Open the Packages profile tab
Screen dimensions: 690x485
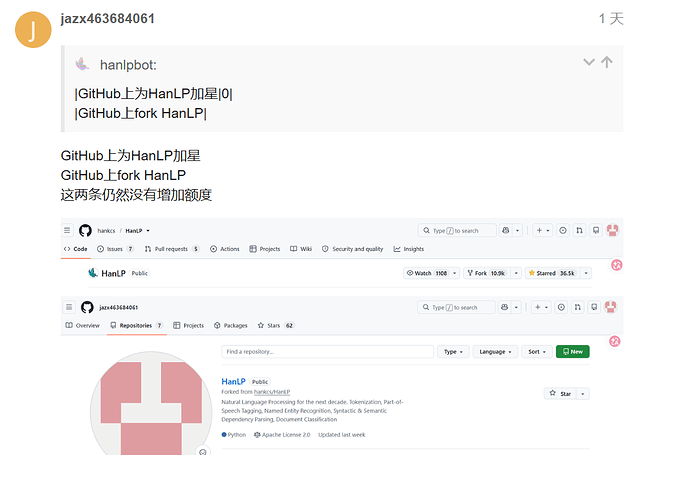click(231, 326)
